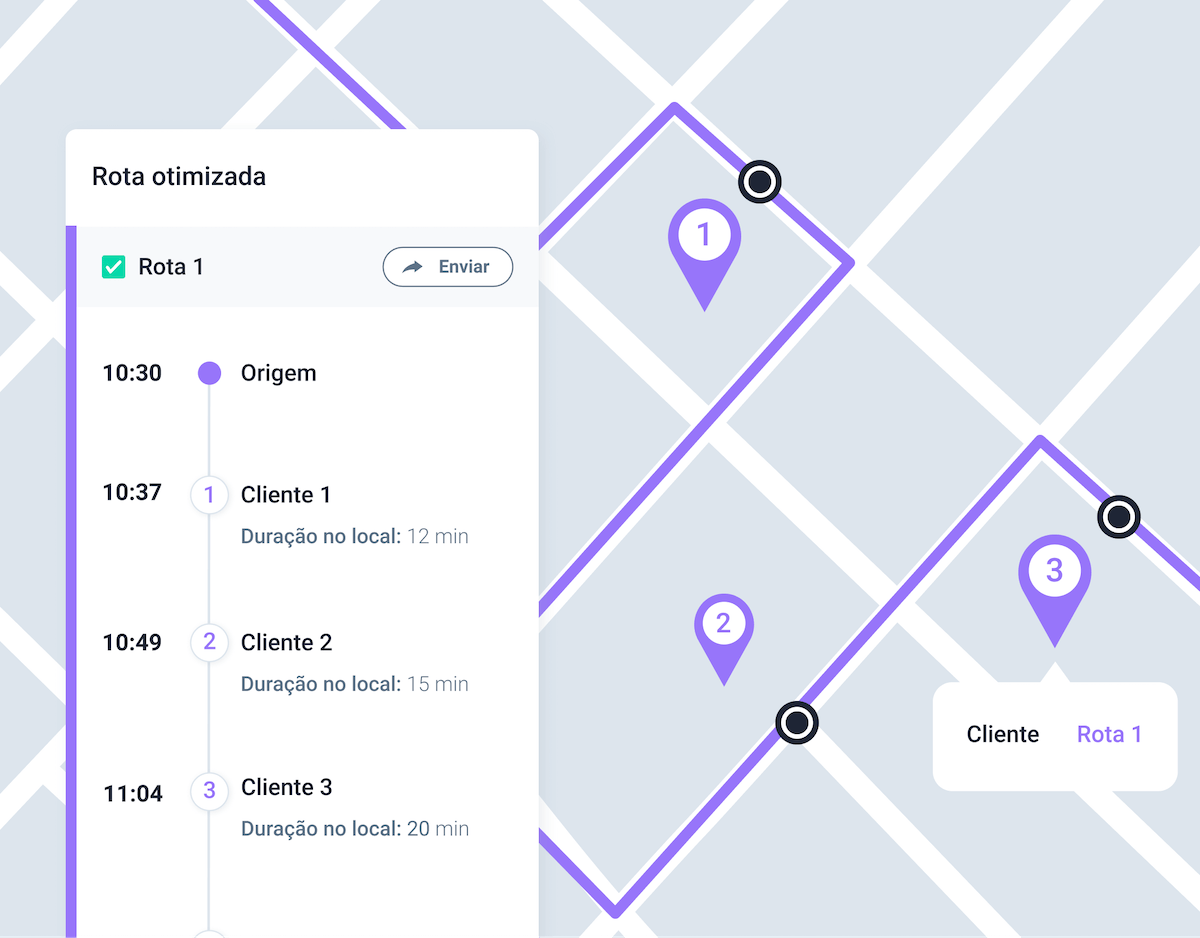This screenshot has height=938, width=1200.
Task: Click the 12 min duration value
Action: tap(438, 536)
